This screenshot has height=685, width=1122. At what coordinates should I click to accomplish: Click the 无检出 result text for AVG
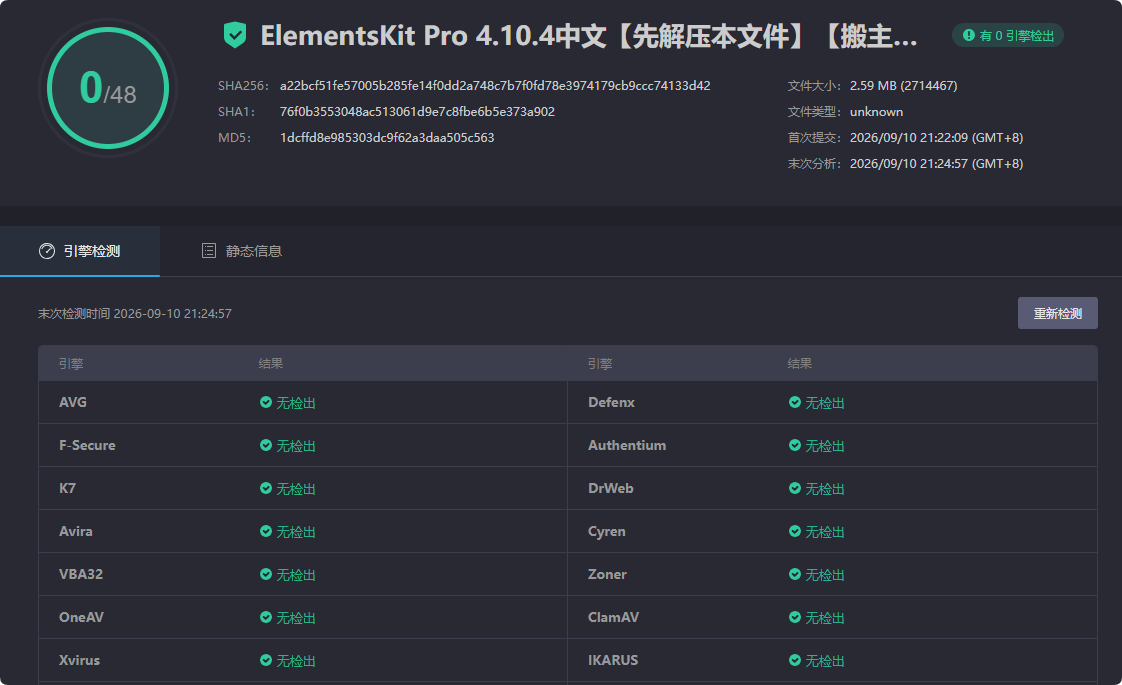click(296, 403)
